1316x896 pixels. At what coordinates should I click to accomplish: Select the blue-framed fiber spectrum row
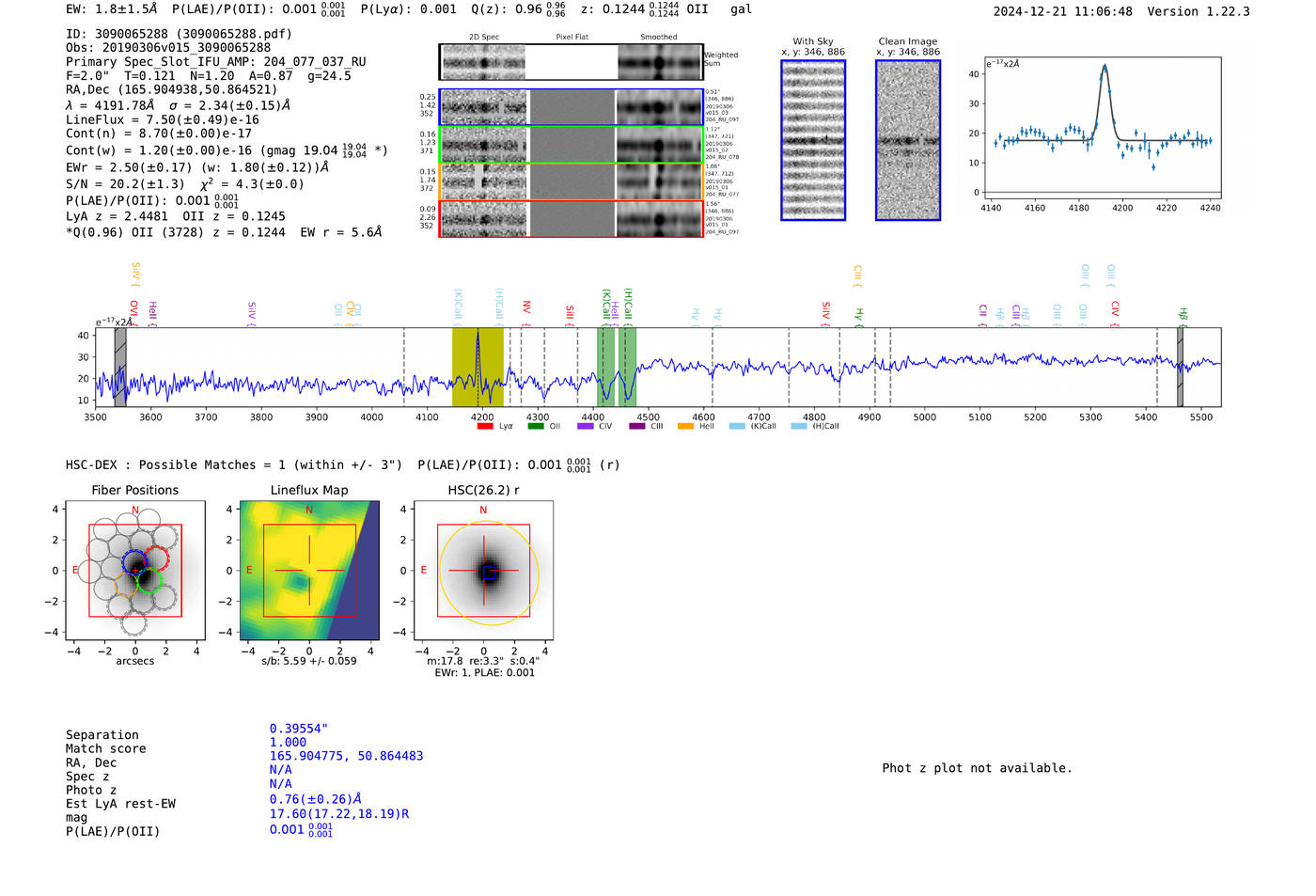tap(571, 107)
